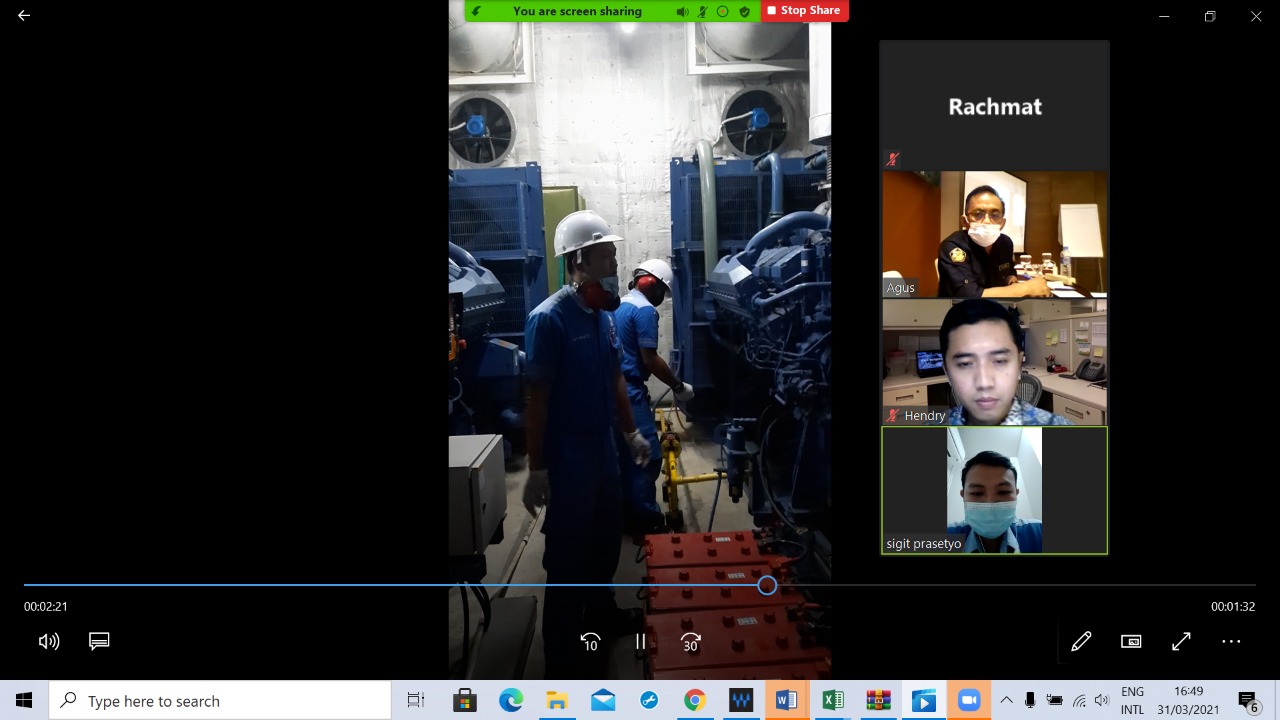The width and height of the screenshot is (1280, 720).
Task: Open battery status in tray
Action: click(1054, 701)
